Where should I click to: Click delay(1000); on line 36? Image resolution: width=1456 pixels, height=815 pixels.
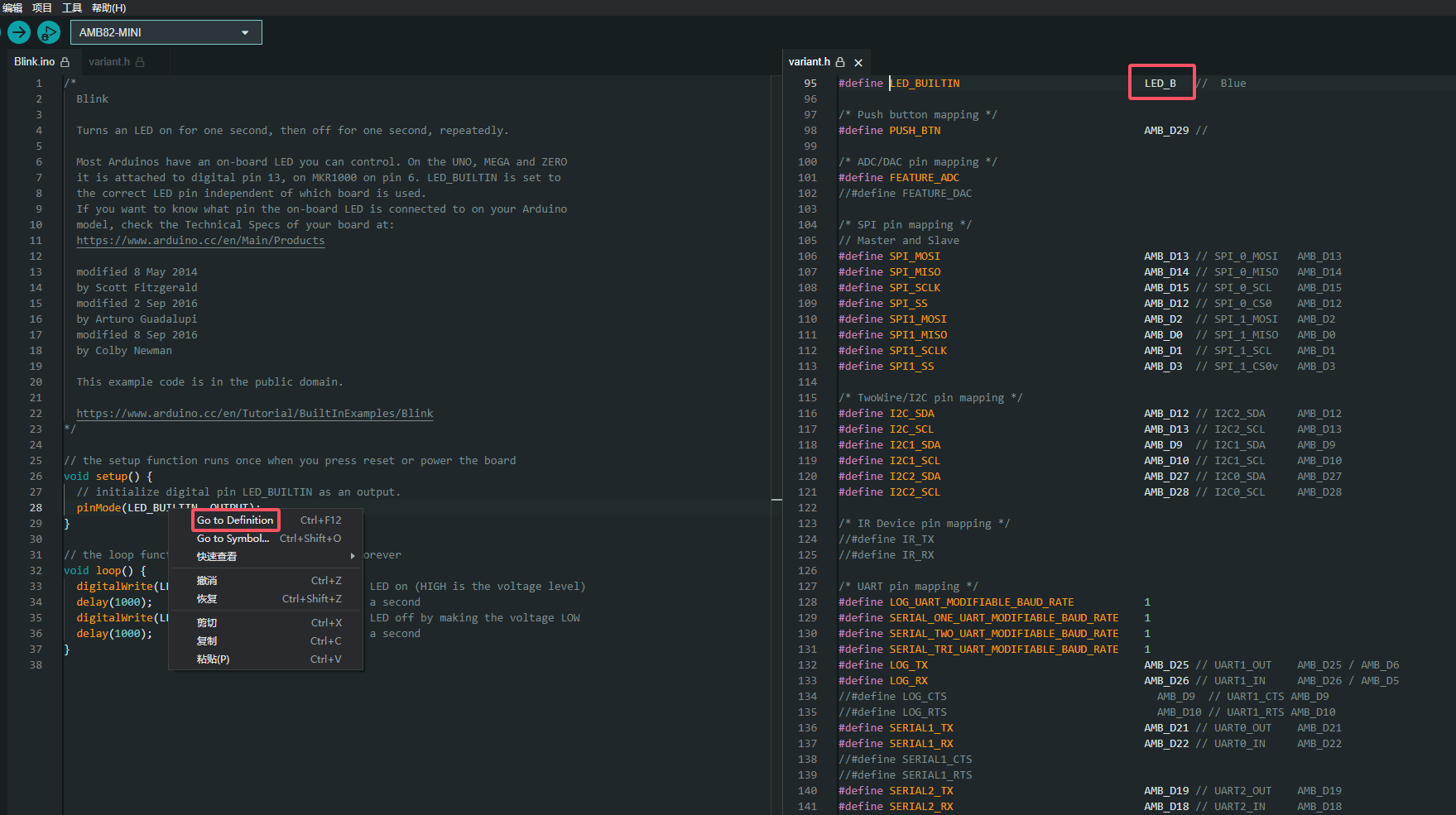(114, 634)
